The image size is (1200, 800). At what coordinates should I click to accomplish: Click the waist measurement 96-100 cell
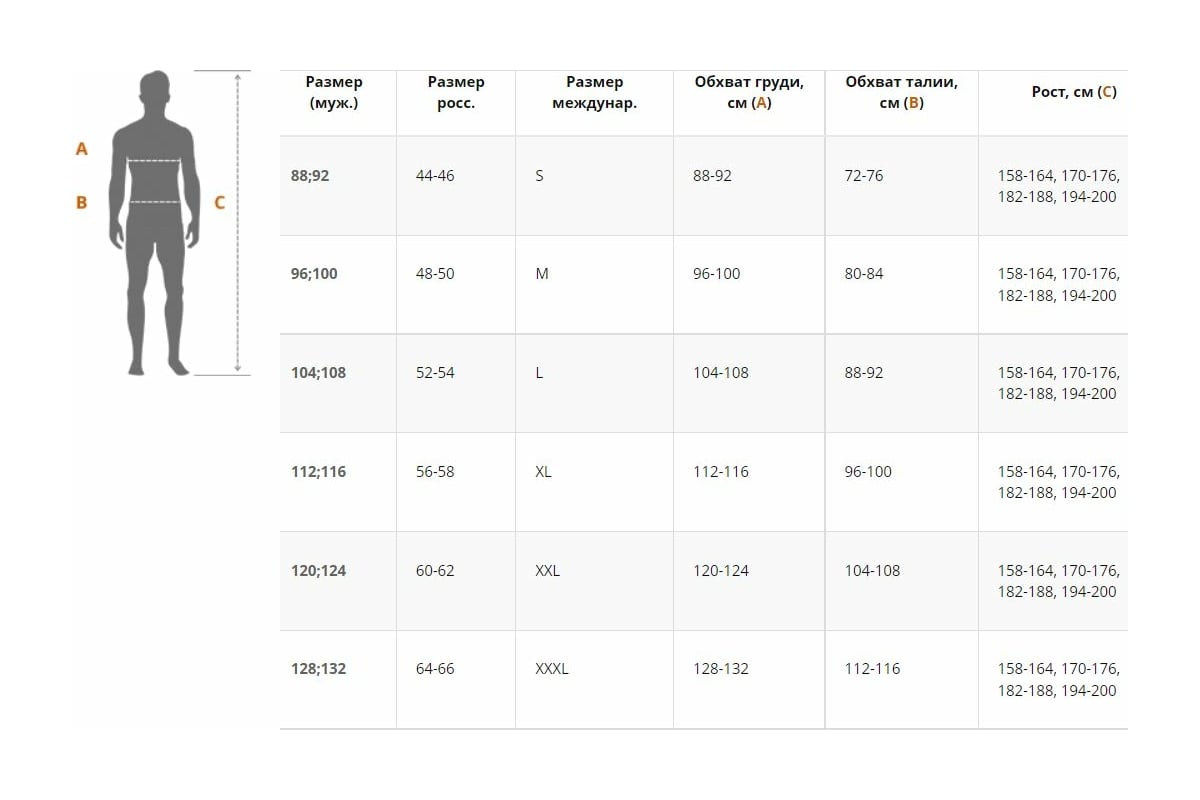point(868,472)
